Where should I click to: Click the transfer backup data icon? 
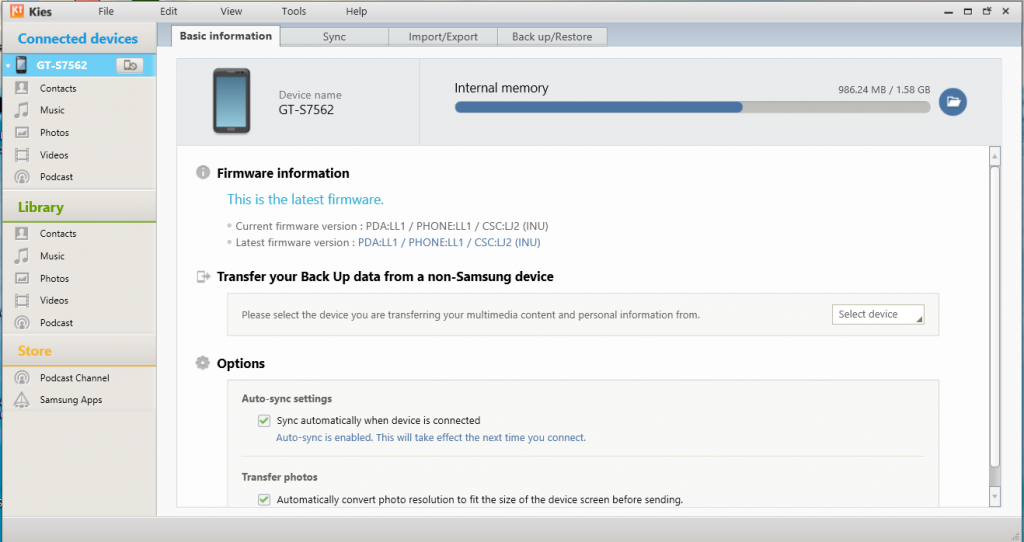[x=203, y=277]
